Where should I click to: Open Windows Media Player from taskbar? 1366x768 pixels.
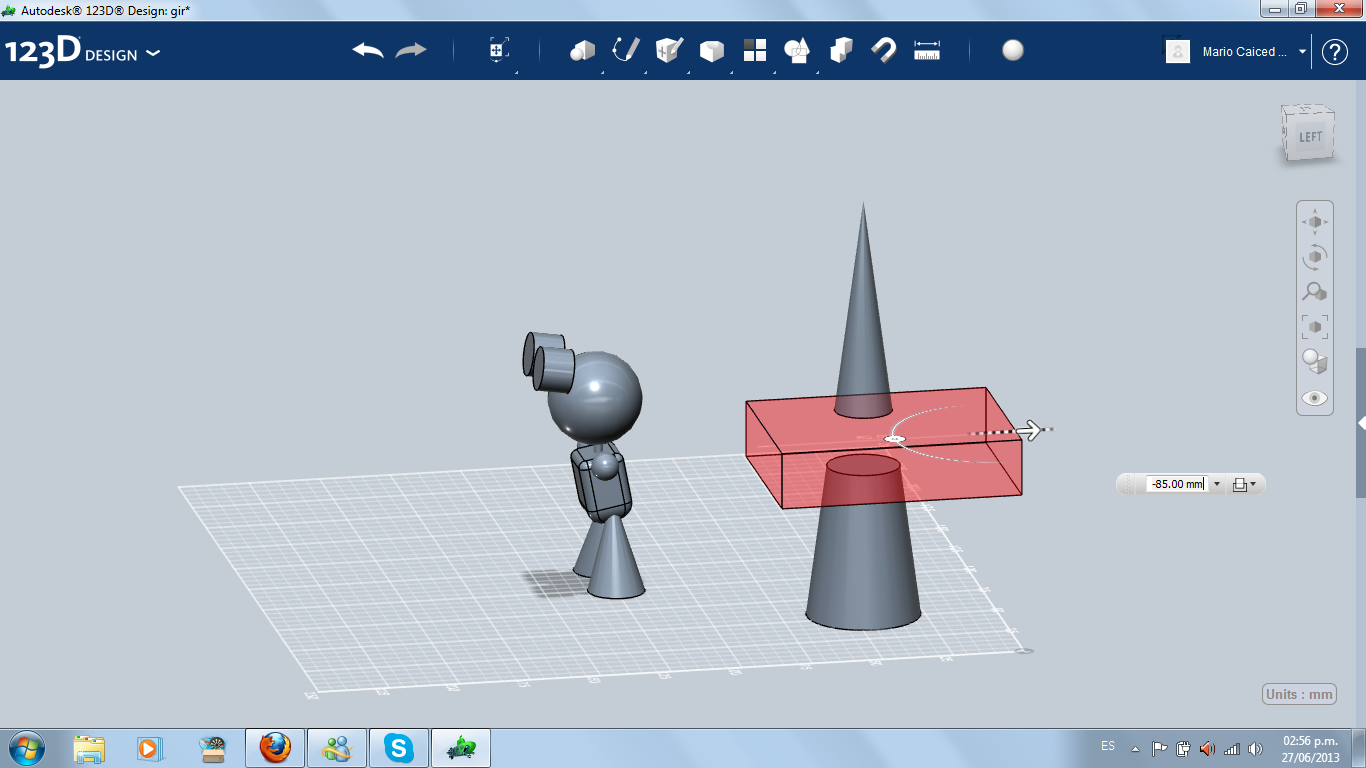149,749
